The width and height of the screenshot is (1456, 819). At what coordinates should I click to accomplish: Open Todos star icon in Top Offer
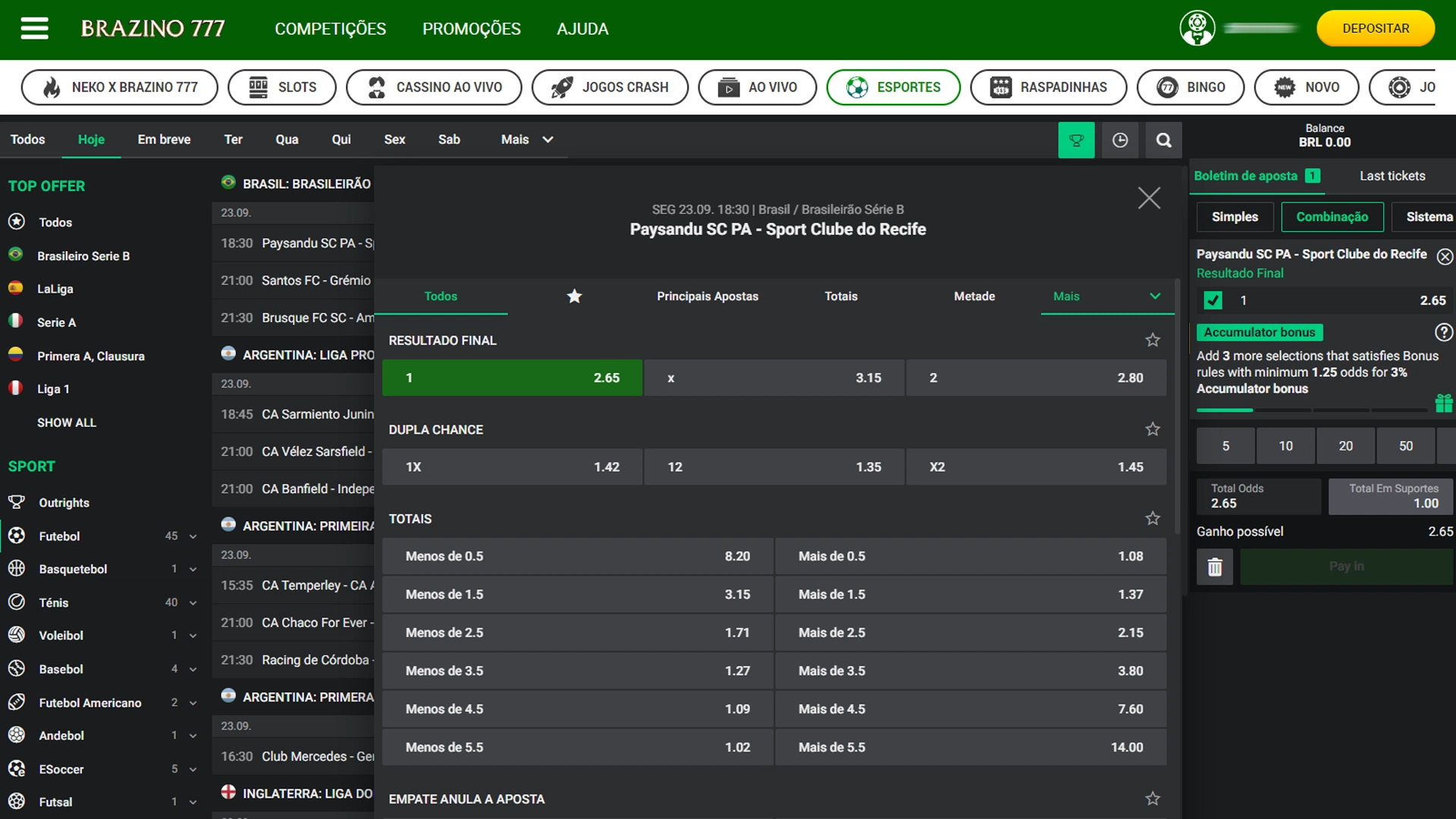[17, 221]
